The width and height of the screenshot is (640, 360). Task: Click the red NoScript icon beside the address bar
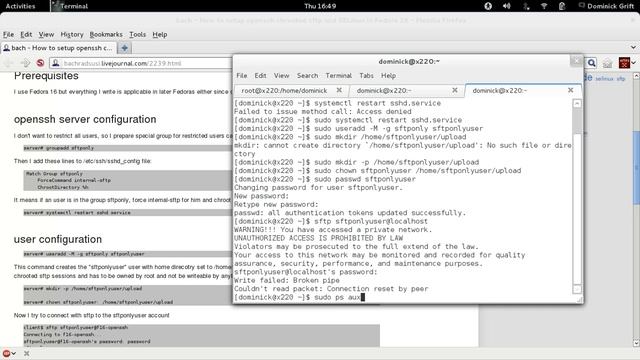pos(40,63)
